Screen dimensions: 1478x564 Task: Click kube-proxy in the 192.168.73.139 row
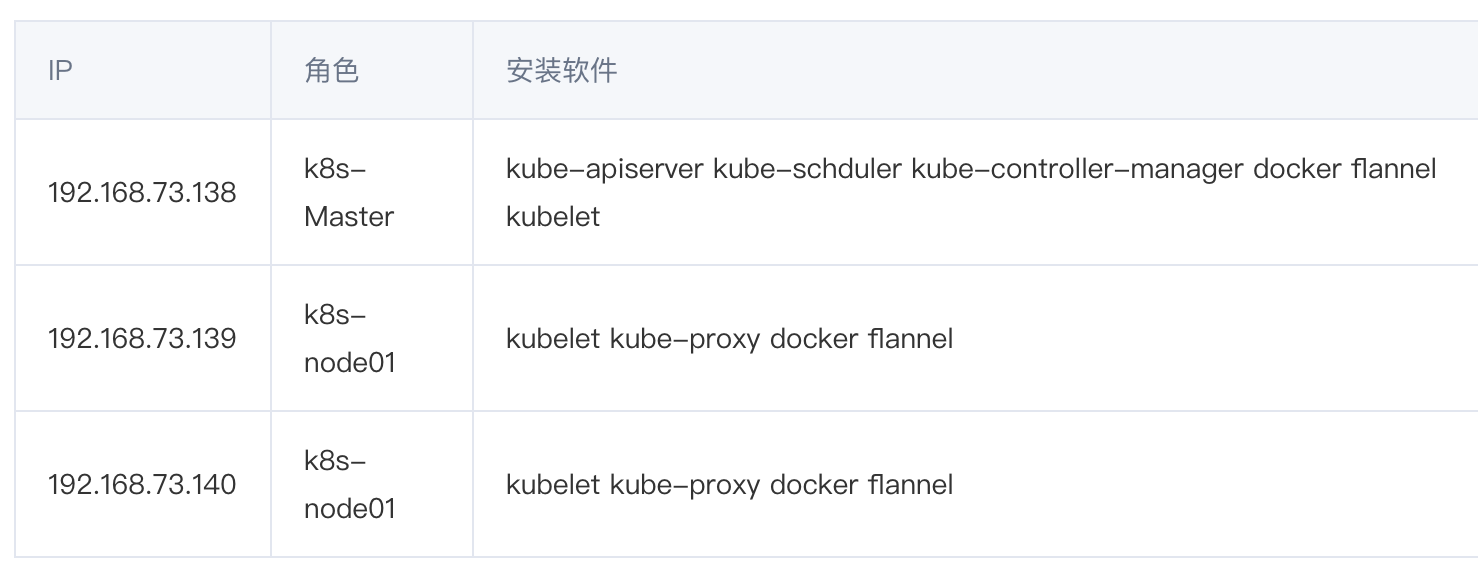685,338
